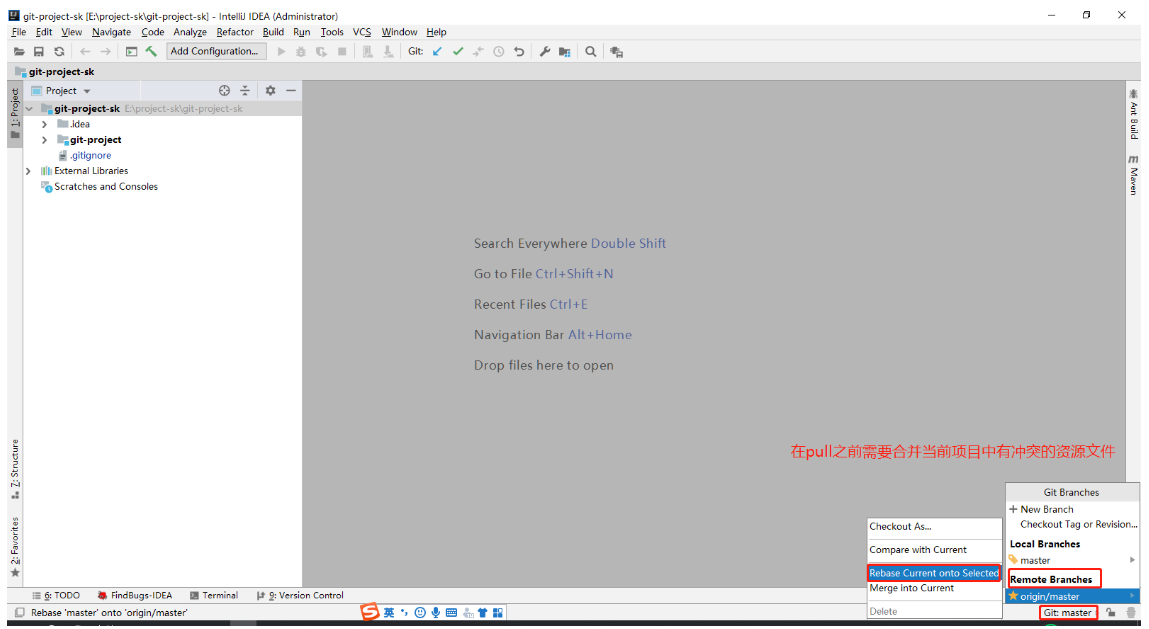1149x629 pixels.
Task: Open the Navigate menu
Action: pos(111,32)
